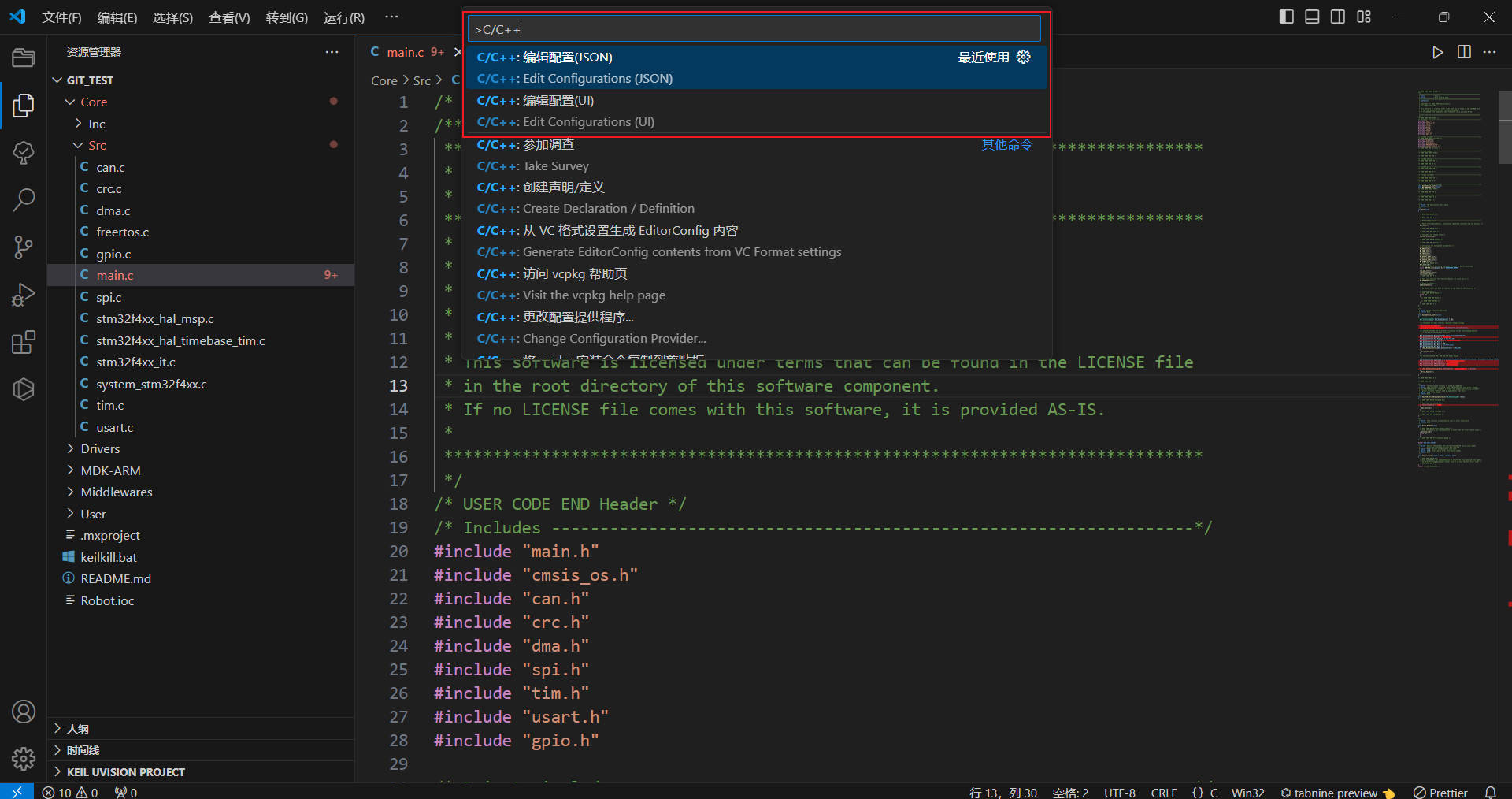
Task: Toggle secondary sidebar layout button
Action: coord(1338,17)
